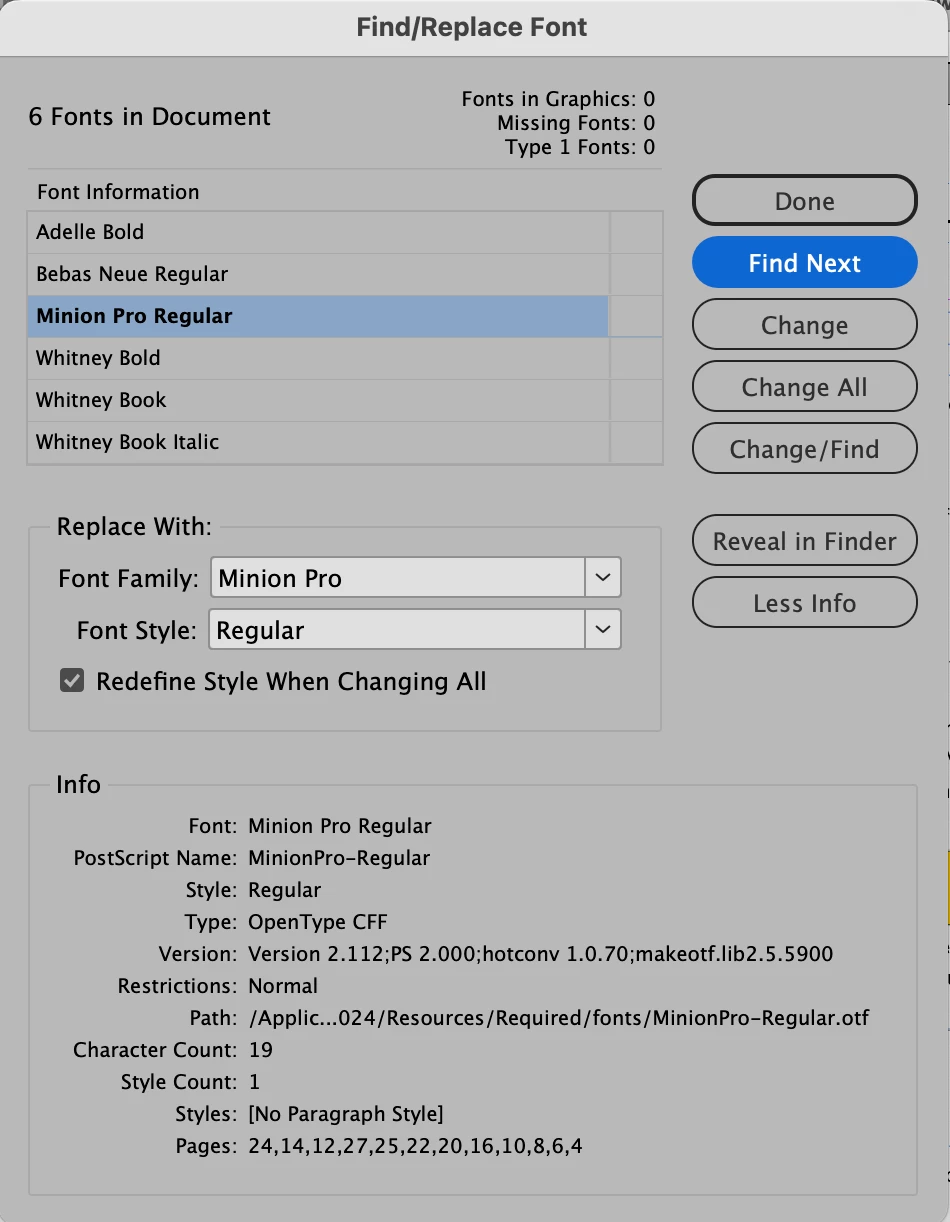Click the Version info value
The image size is (950, 1222).
(x=540, y=954)
